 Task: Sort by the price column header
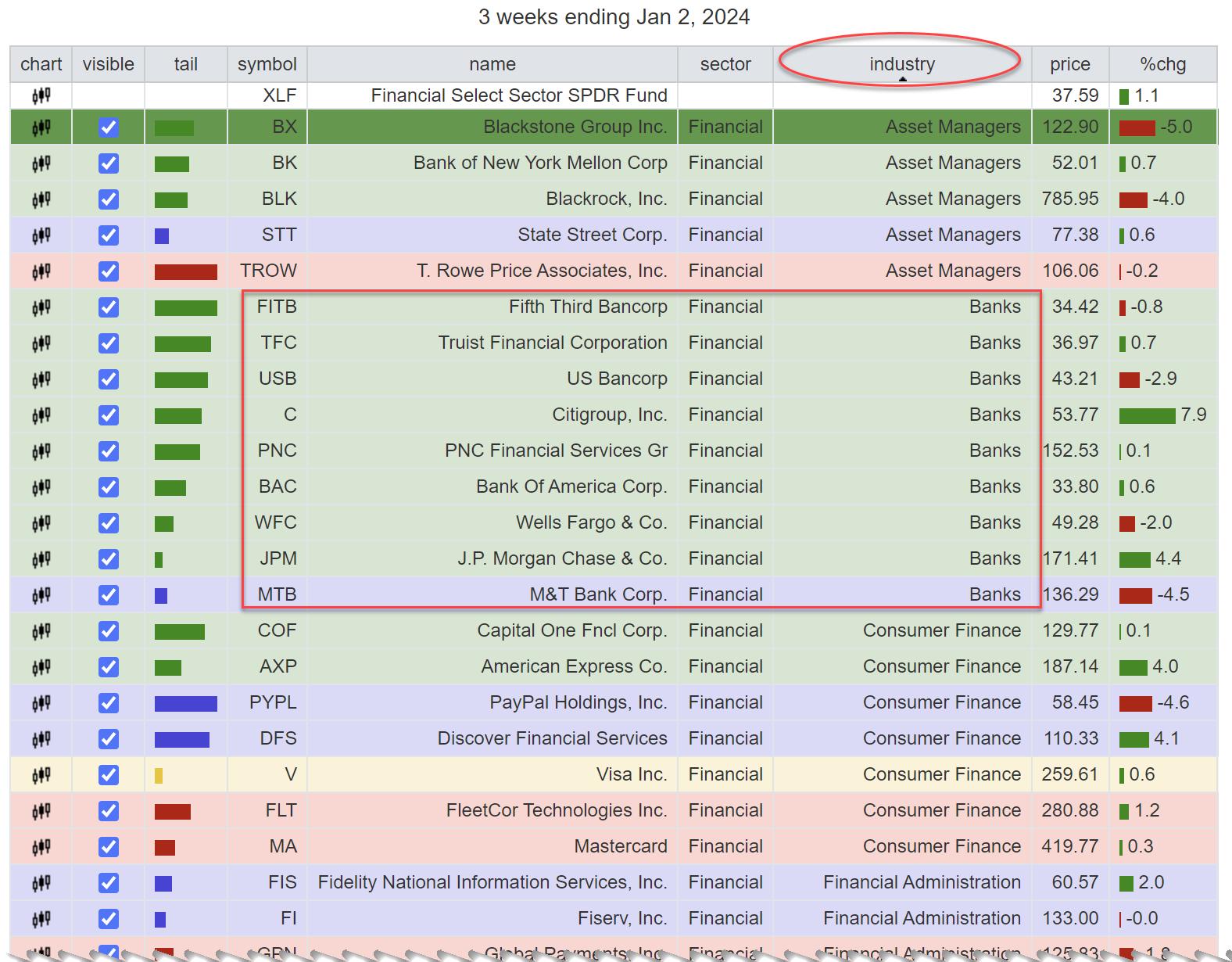[x=1069, y=64]
